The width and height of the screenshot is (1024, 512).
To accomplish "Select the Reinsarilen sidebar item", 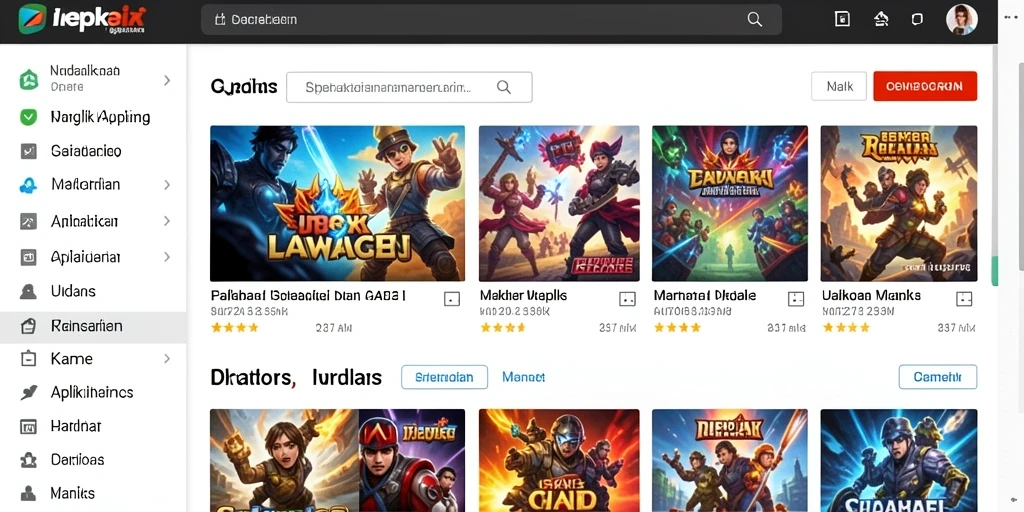I will click(x=93, y=327).
